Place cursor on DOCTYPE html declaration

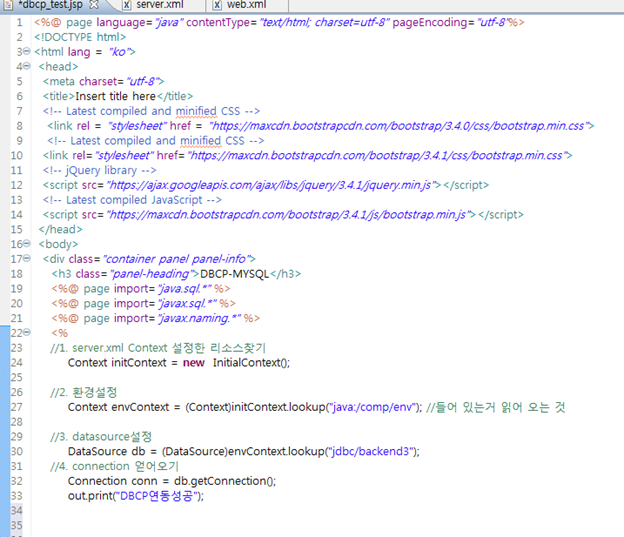tap(80, 37)
